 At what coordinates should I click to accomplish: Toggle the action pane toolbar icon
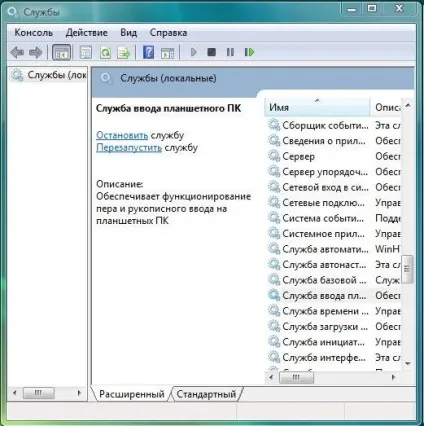[x=167, y=53]
